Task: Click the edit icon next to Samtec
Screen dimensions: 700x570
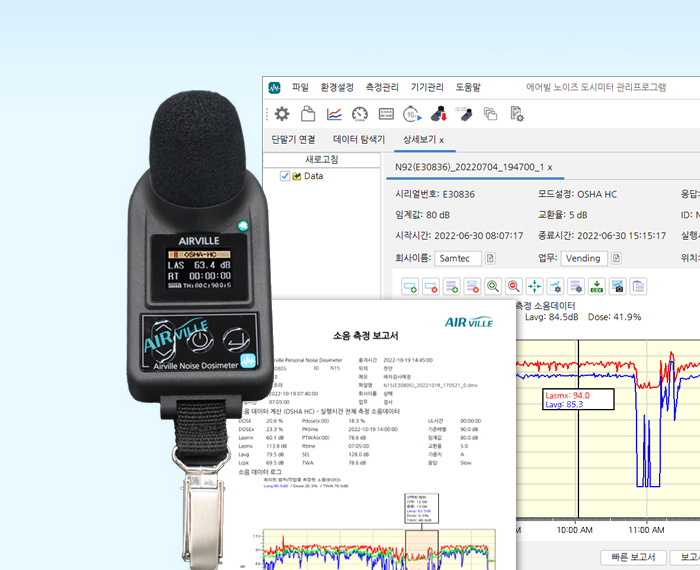Action: pos(490,258)
